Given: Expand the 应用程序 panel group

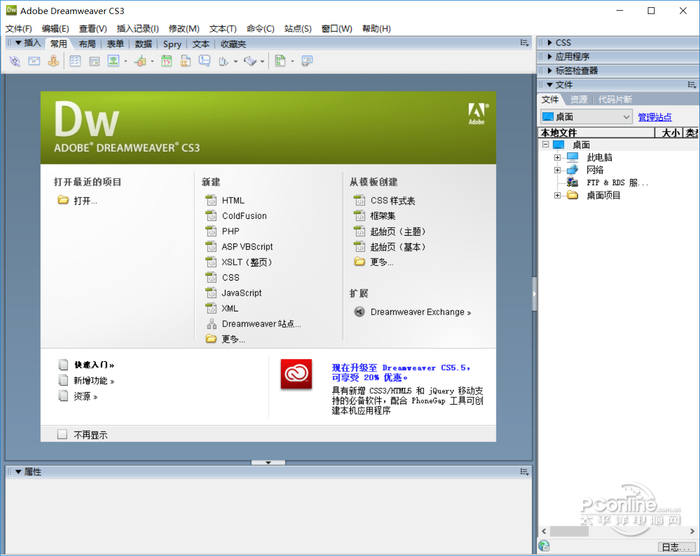Looking at the screenshot, I should [x=550, y=56].
